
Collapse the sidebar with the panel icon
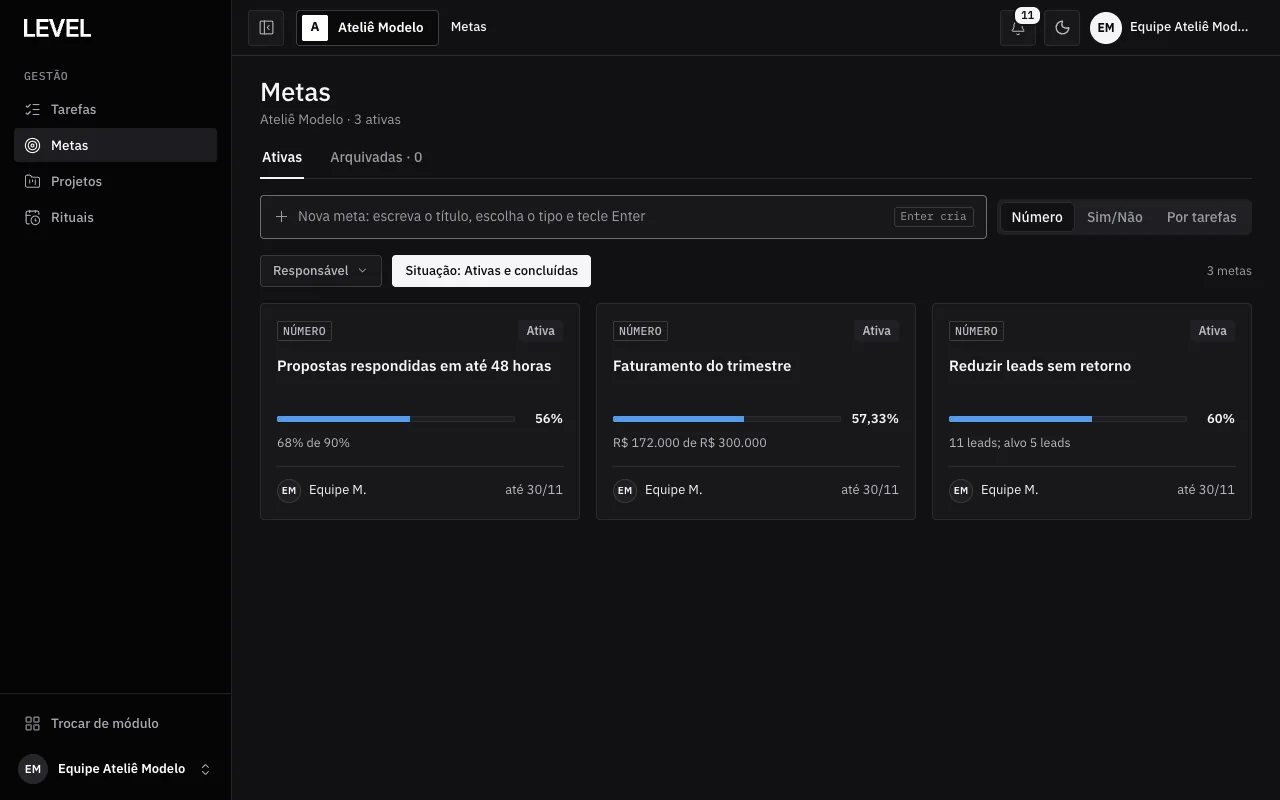pos(266,28)
